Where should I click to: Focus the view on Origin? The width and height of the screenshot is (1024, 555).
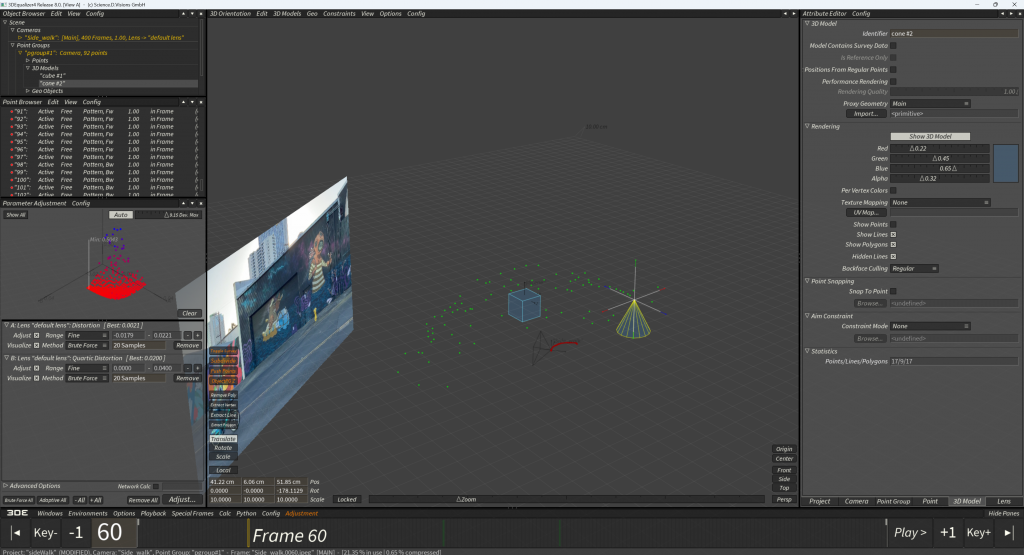pos(784,449)
